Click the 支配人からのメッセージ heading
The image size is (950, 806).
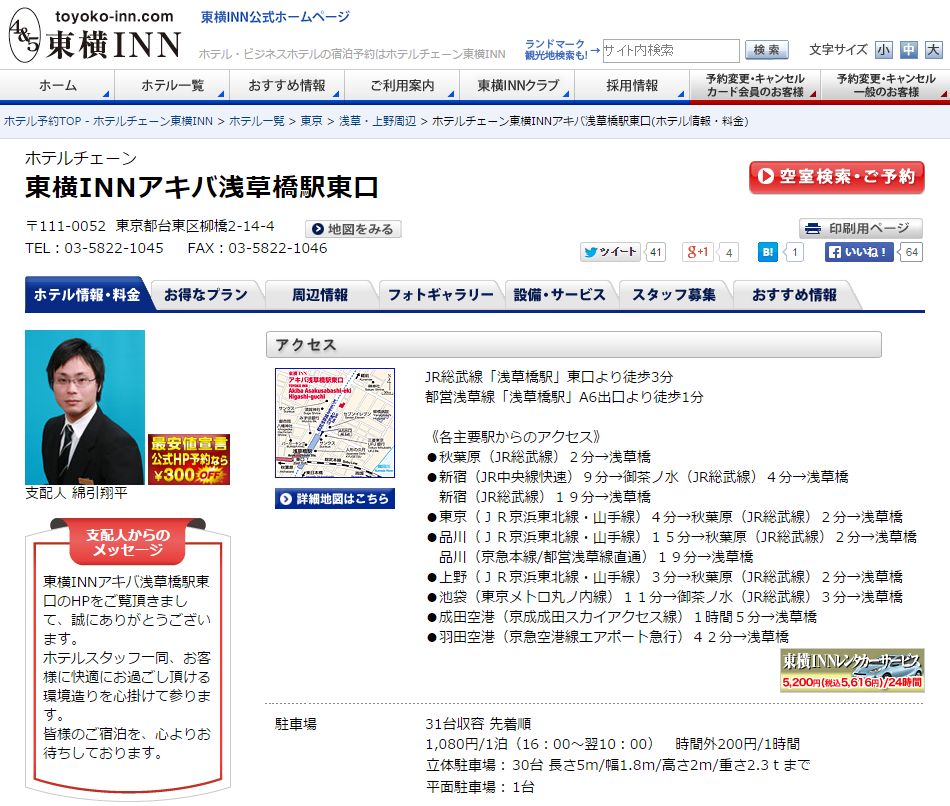(x=127, y=542)
